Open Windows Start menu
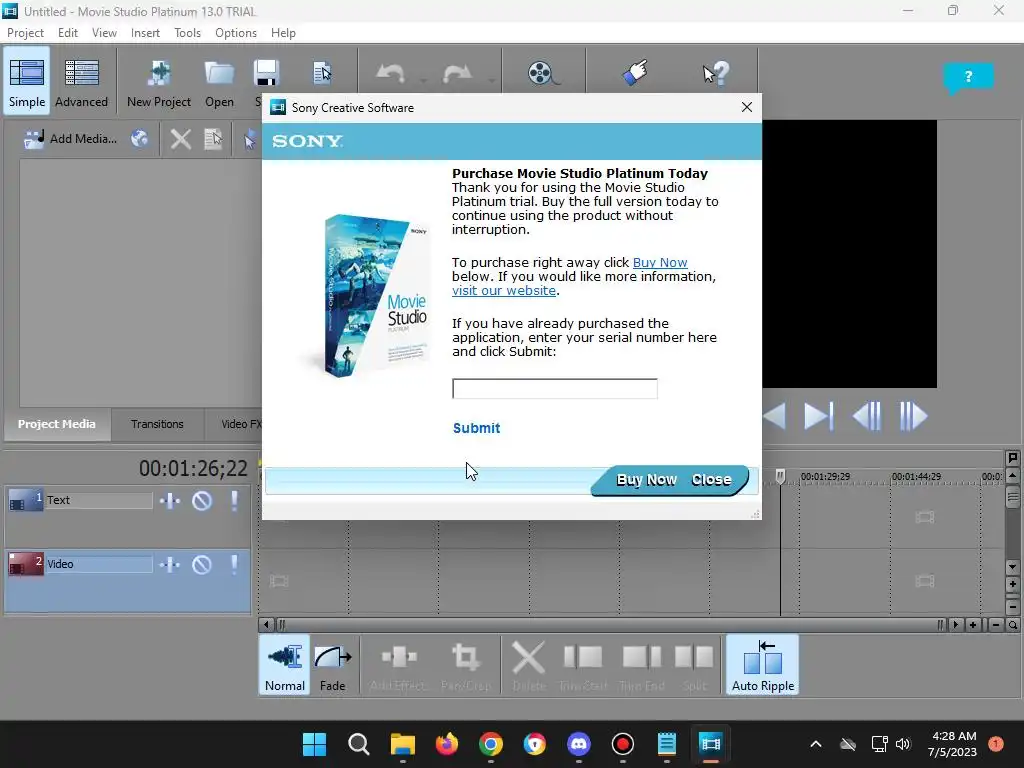Image resolution: width=1024 pixels, height=768 pixels. click(x=314, y=744)
